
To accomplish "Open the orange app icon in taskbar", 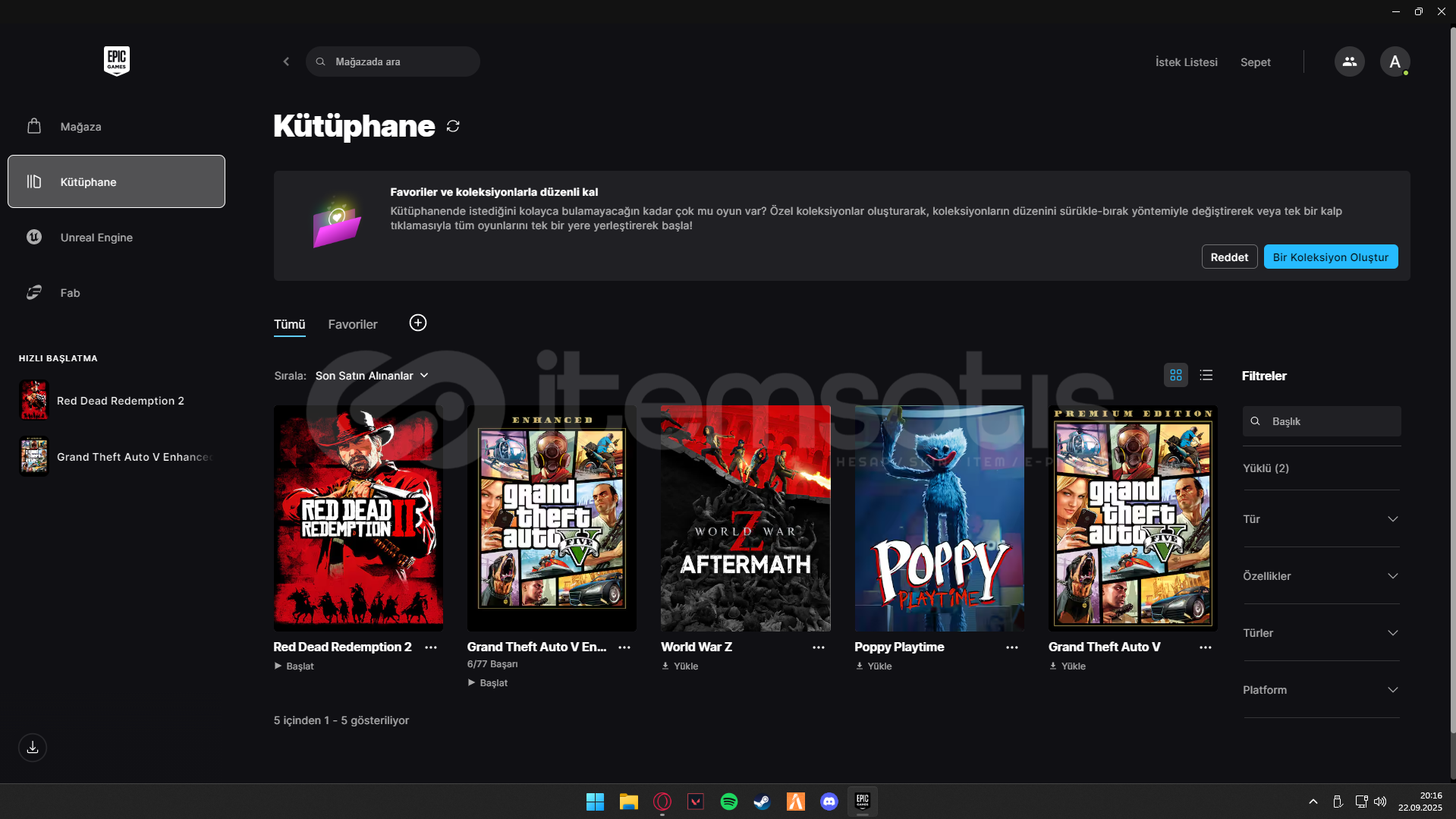I will tap(795, 802).
